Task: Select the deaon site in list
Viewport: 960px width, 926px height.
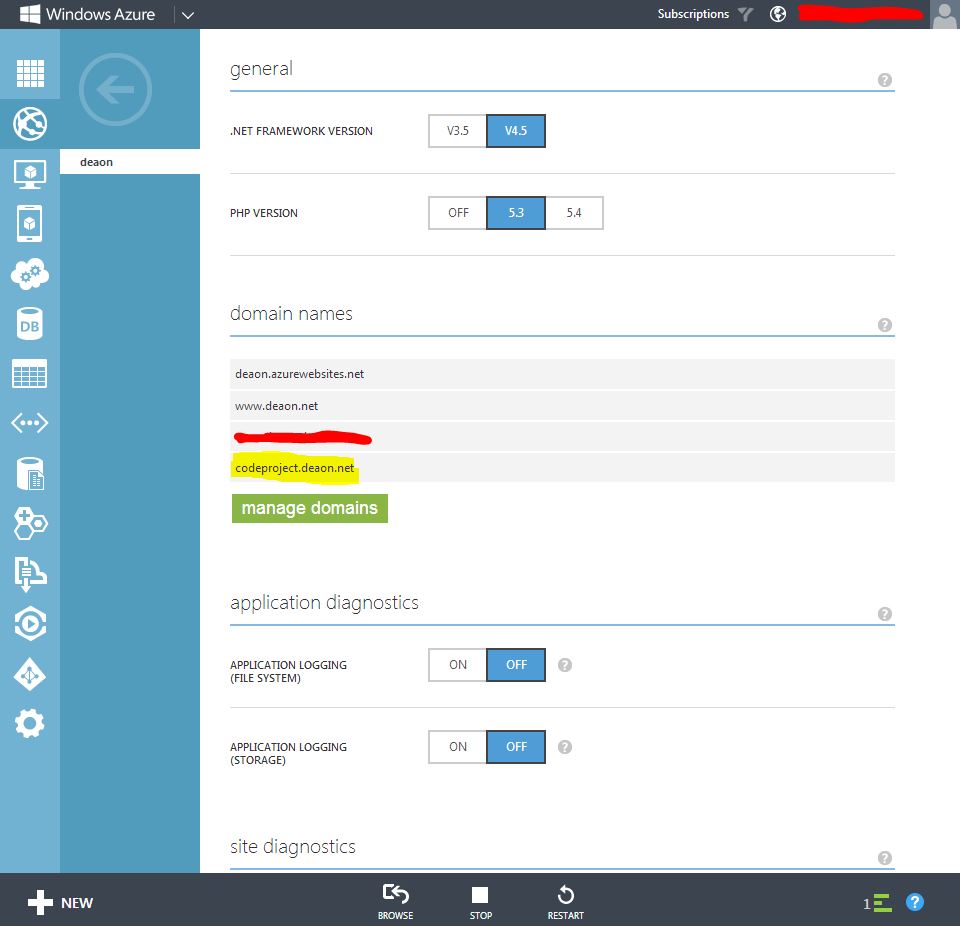Action: click(130, 162)
